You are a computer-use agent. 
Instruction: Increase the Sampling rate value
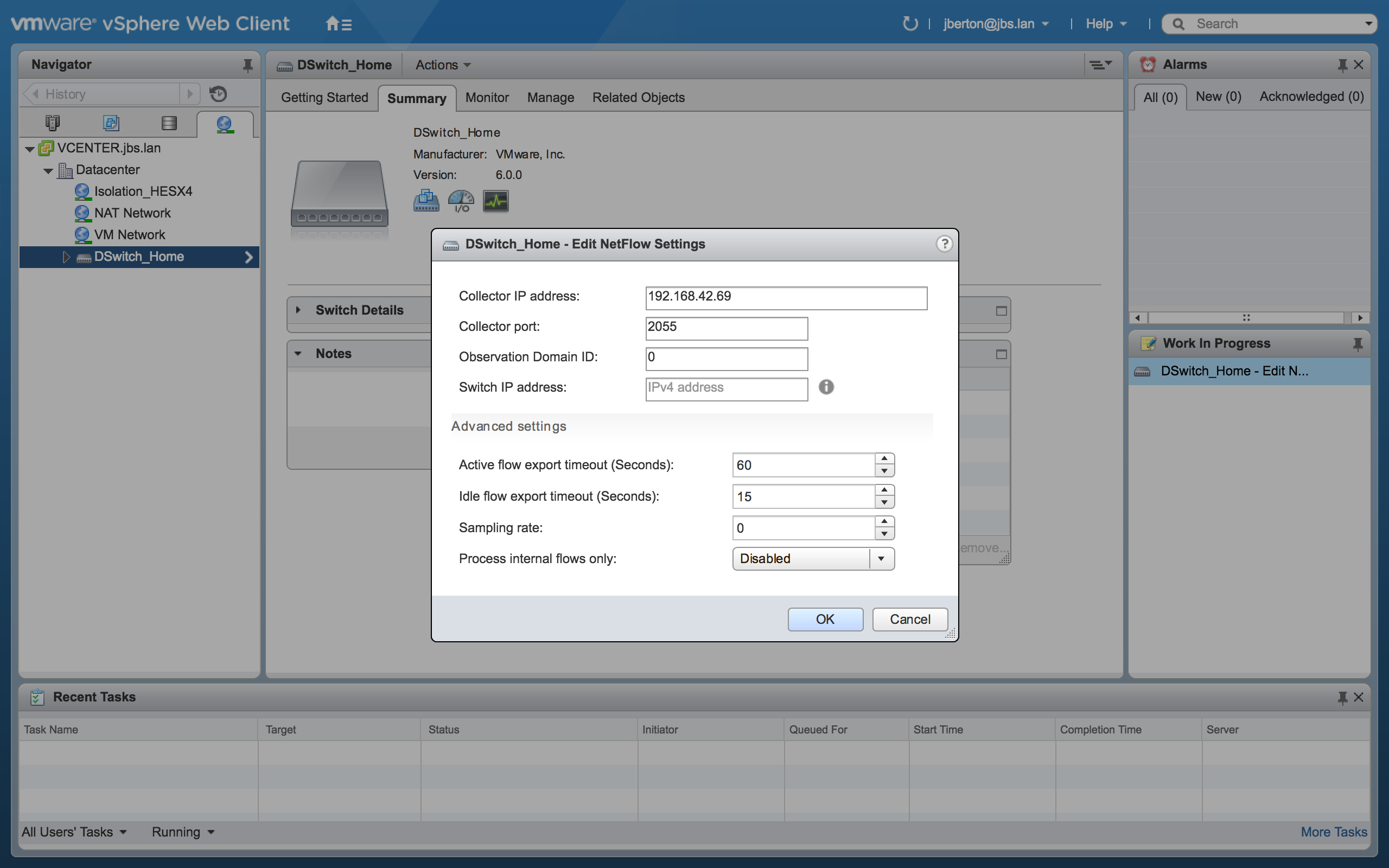884,522
